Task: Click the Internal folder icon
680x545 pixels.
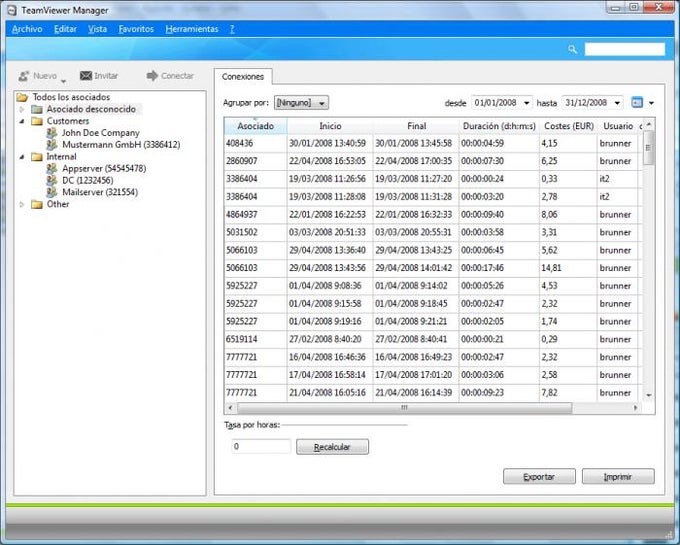Action: coord(37,157)
